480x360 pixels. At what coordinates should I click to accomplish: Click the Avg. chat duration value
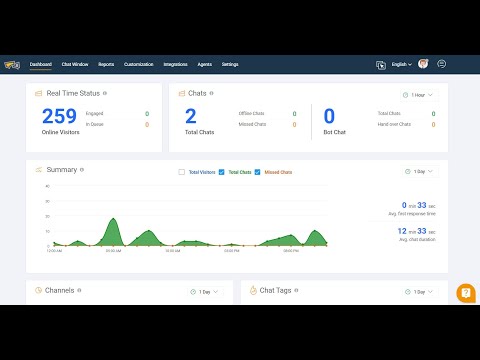(416, 231)
